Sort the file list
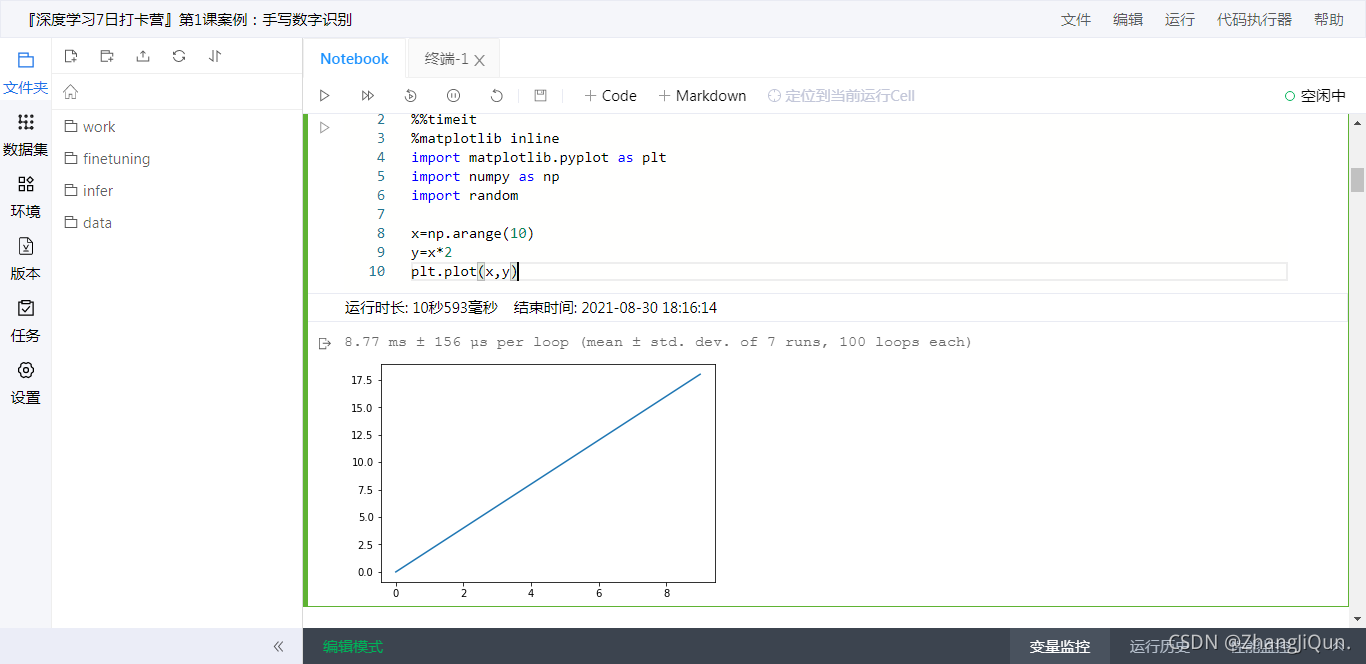The width and height of the screenshot is (1366, 664). click(215, 56)
